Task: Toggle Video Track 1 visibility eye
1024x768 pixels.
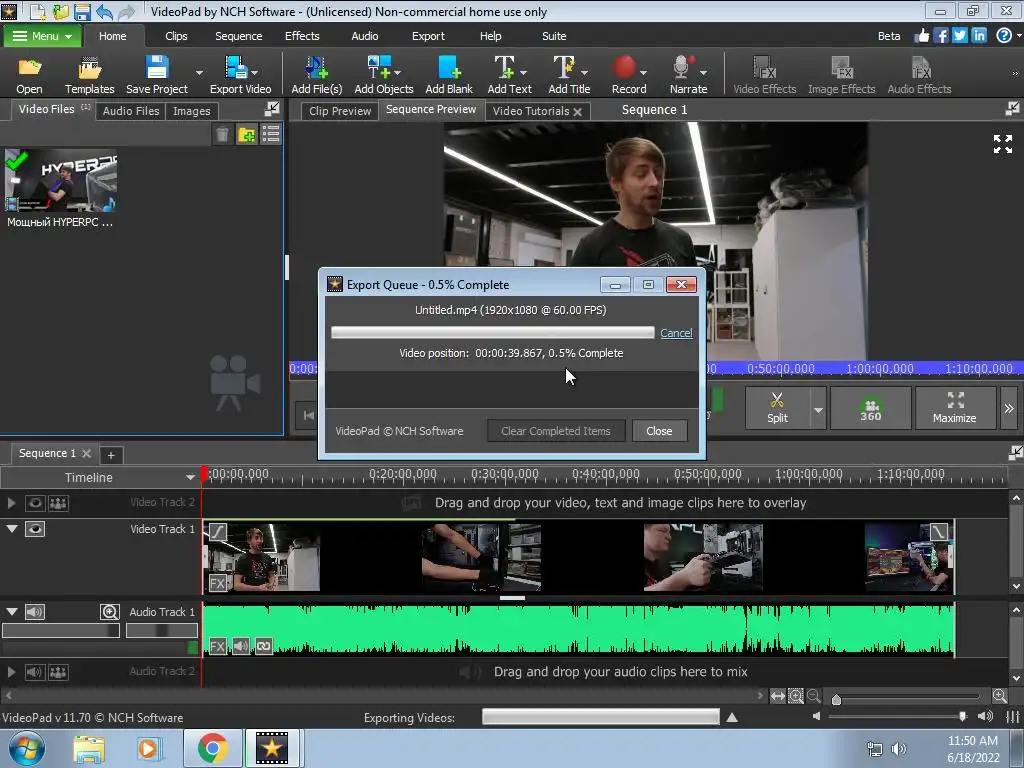Action: [35, 529]
